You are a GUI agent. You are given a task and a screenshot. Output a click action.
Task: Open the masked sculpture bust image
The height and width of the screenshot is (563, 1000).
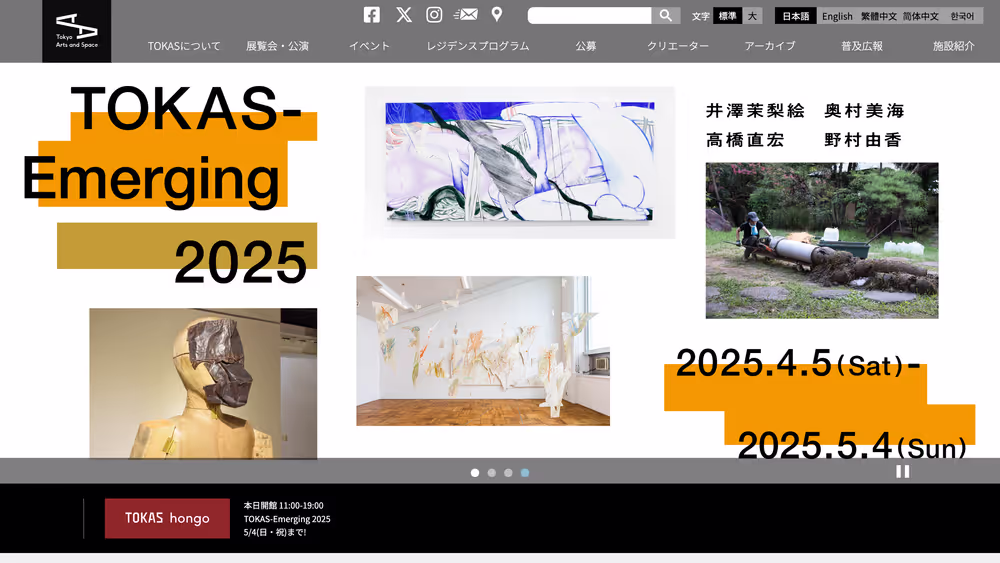203,383
